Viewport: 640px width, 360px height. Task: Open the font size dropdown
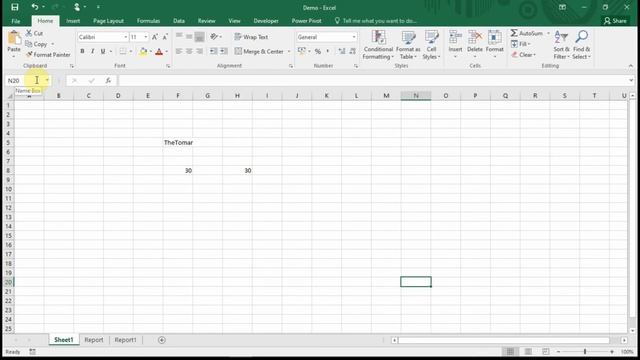(146, 37)
